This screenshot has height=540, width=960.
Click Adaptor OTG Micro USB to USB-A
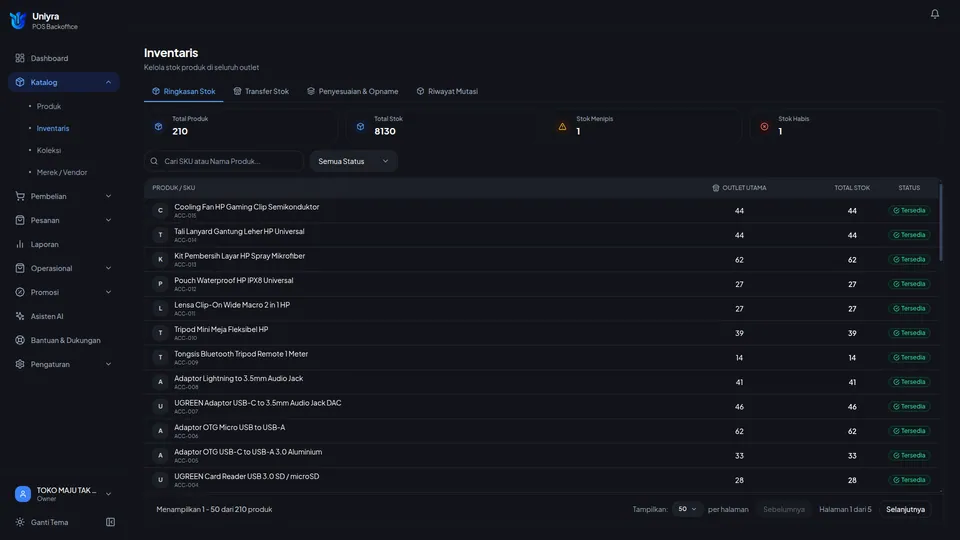point(230,427)
